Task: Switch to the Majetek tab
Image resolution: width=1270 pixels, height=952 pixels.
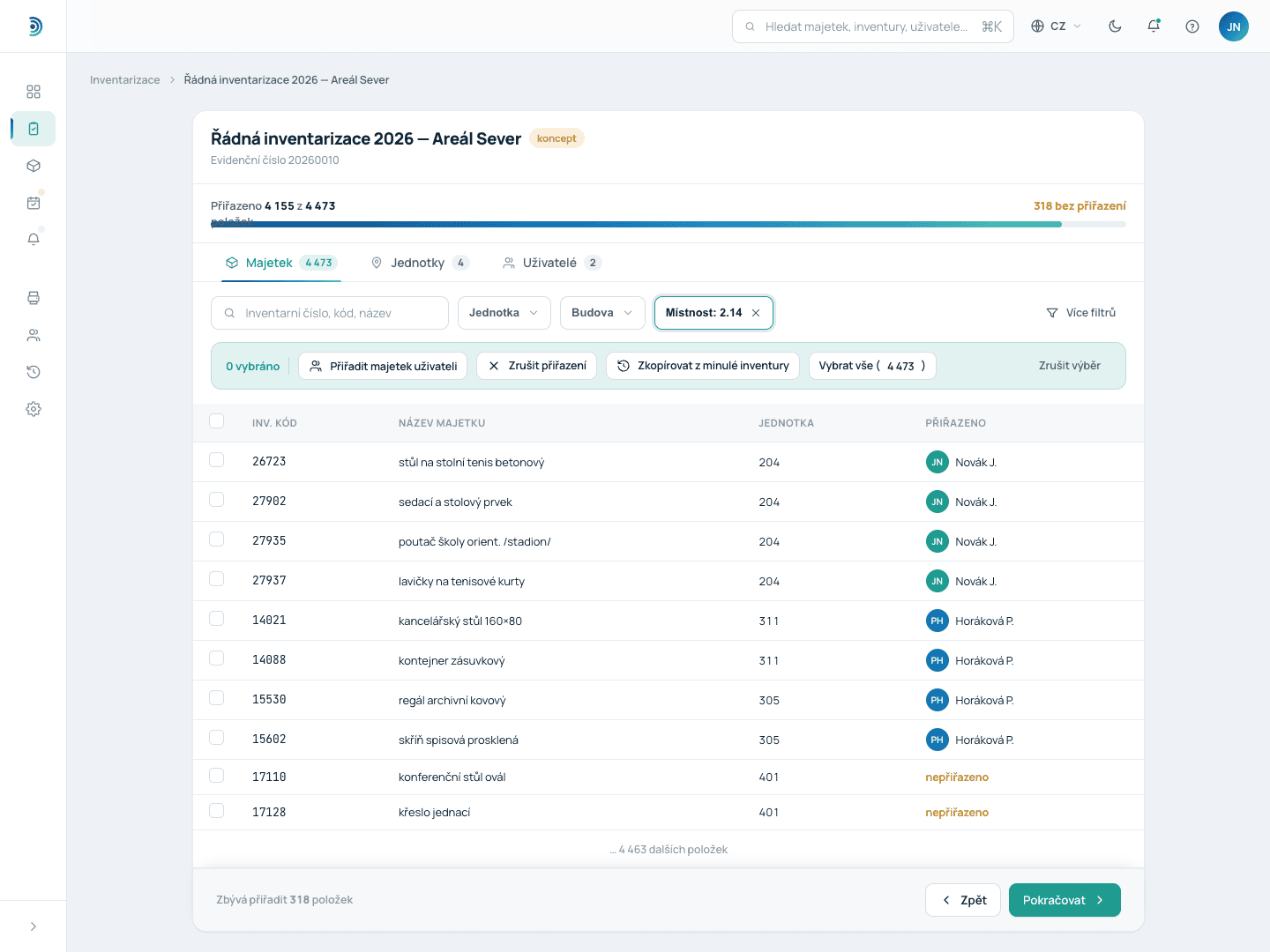Action: point(280,263)
